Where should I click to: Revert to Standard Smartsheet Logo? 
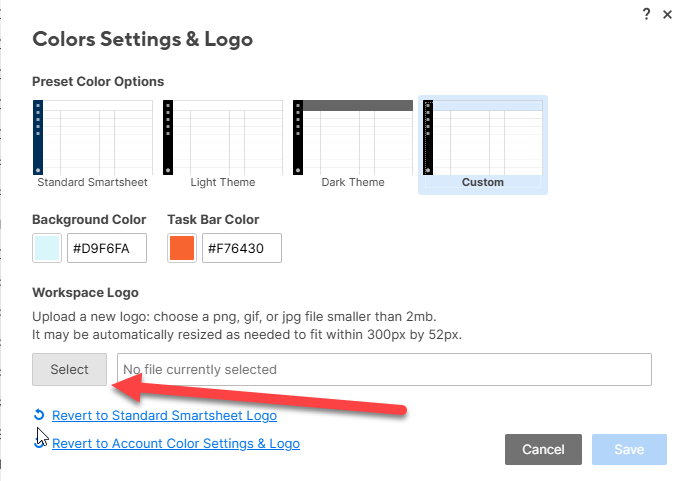coord(164,416)
